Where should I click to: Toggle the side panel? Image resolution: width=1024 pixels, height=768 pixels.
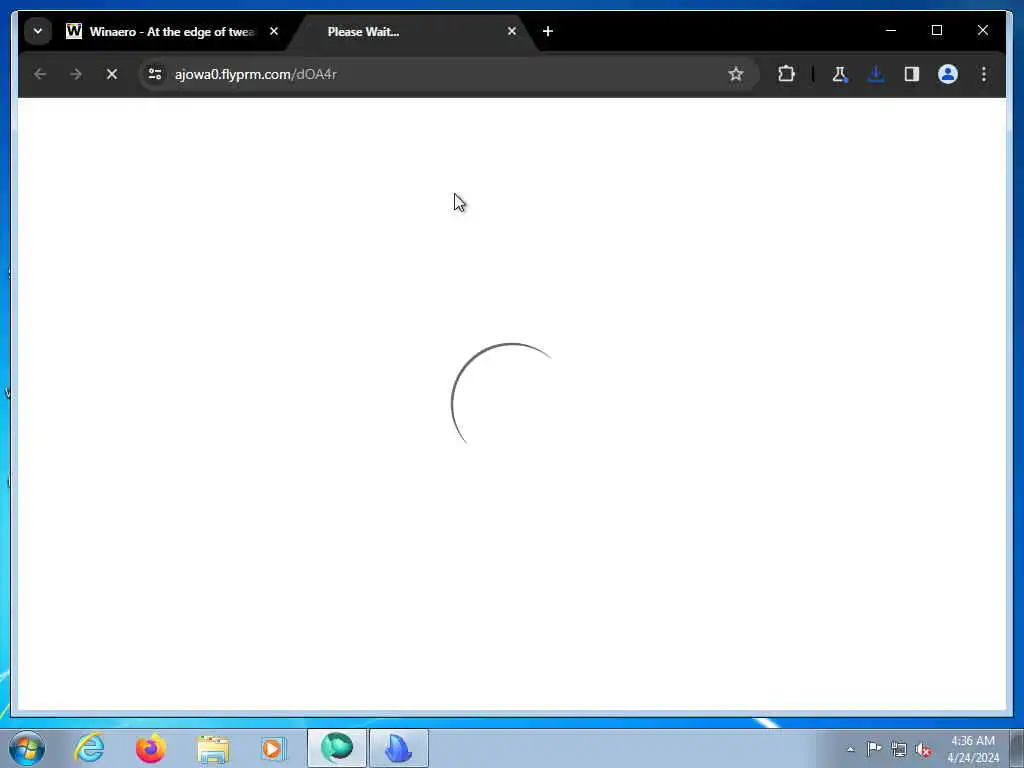click(x=912, y=74)
